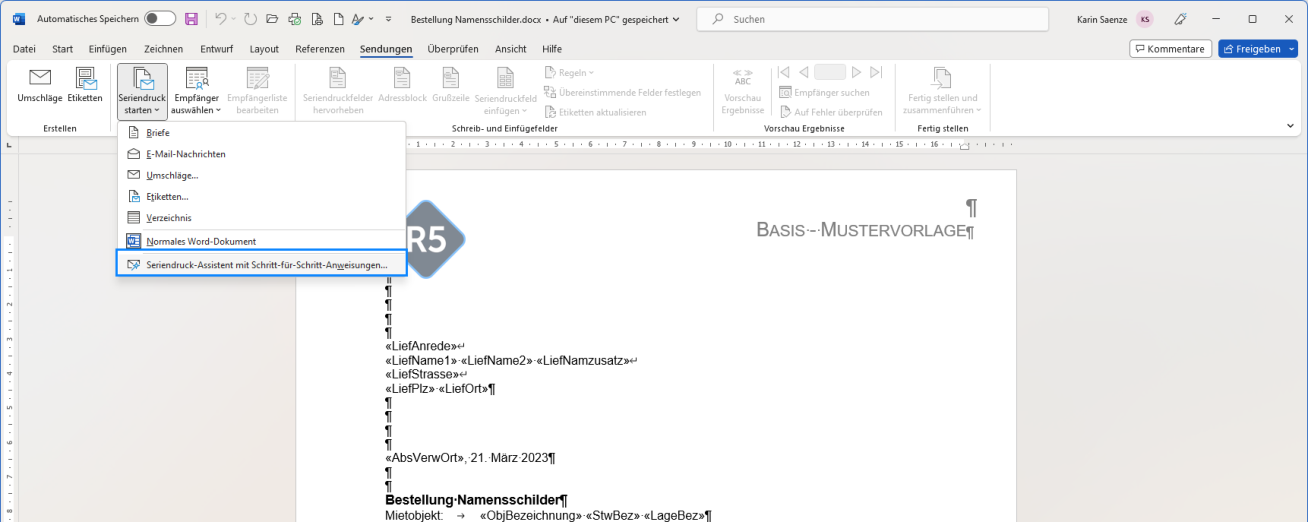Click the next record arrow icon
The image size is (1308, 522).
857,72
